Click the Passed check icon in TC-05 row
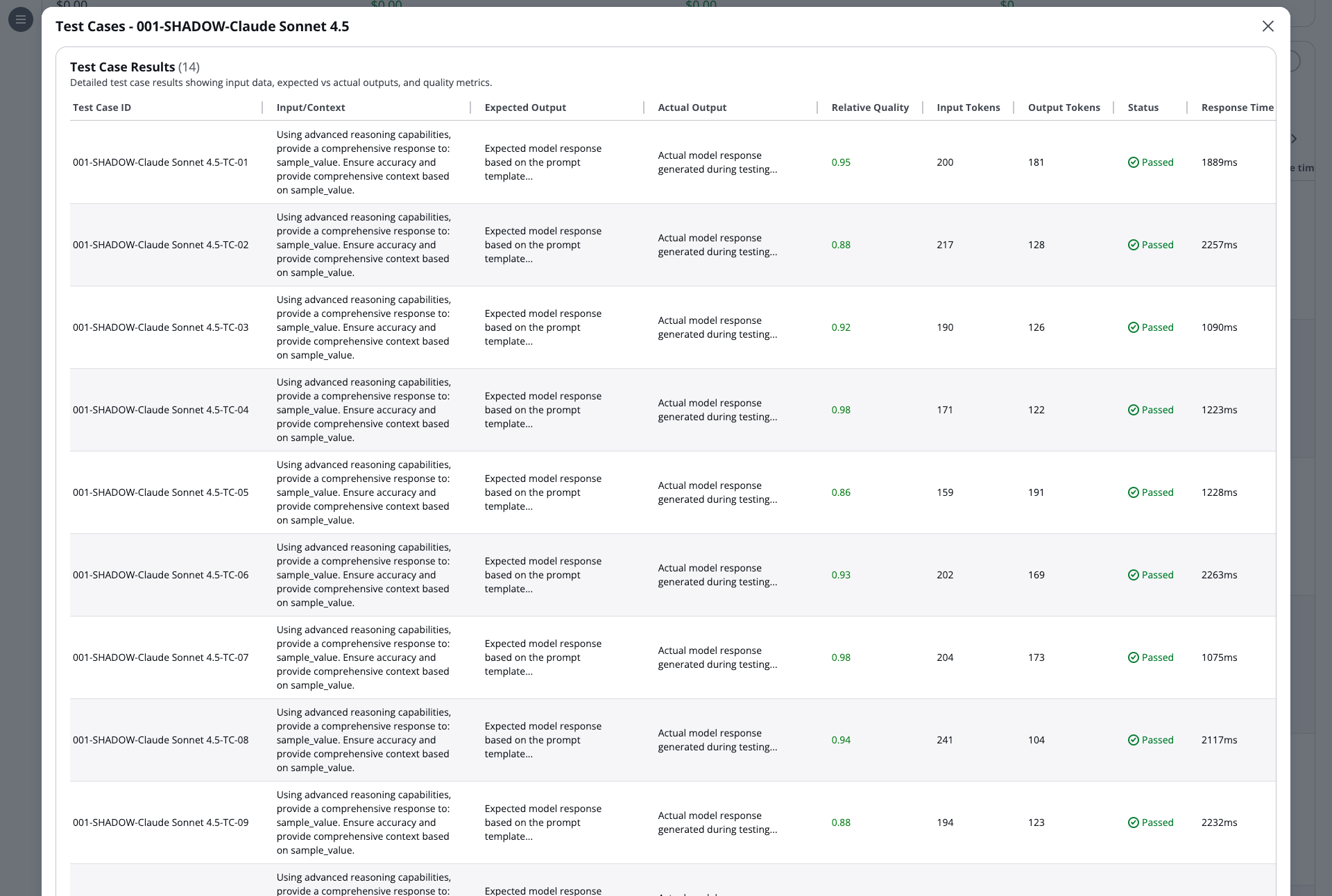This screenshot has width=1332, height=896. pos(1134,492)
